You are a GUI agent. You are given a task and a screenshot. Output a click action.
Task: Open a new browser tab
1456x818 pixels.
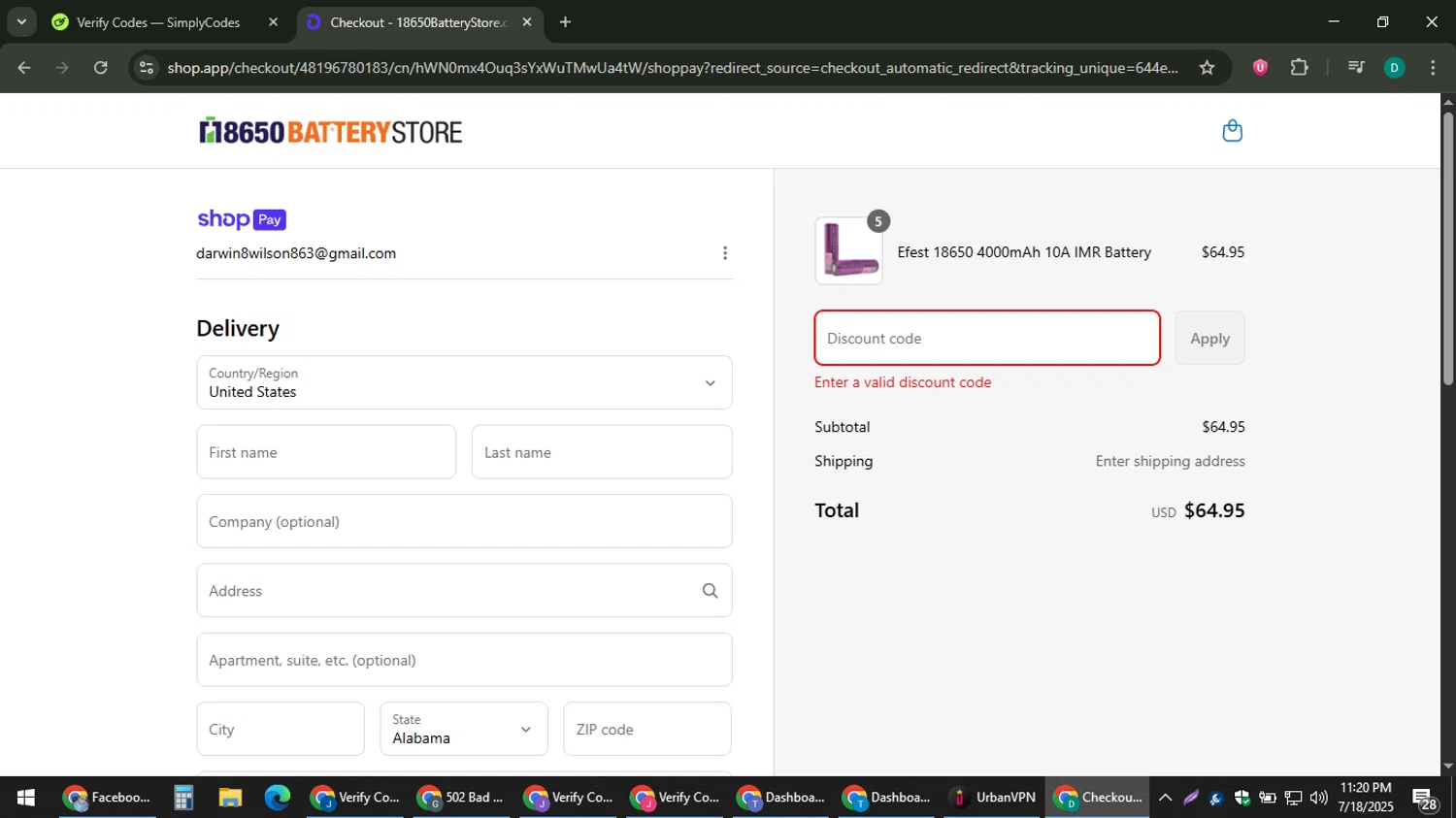coord(565,22)
